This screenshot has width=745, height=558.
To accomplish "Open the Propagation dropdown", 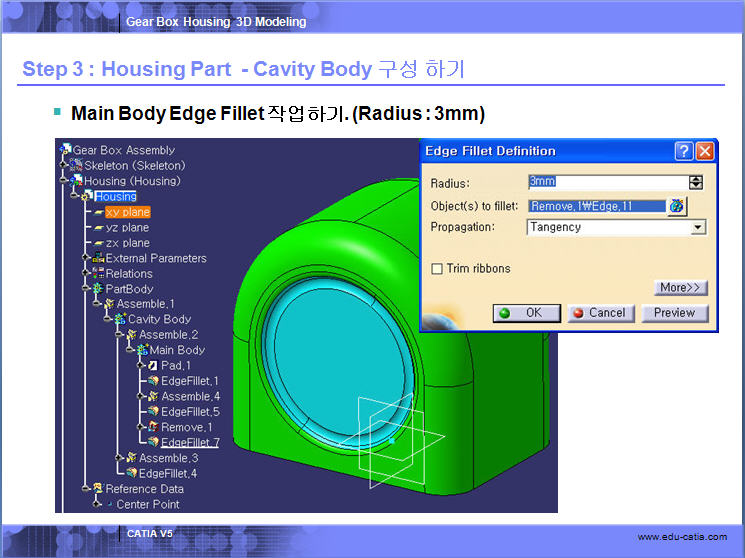I will 698,227.
